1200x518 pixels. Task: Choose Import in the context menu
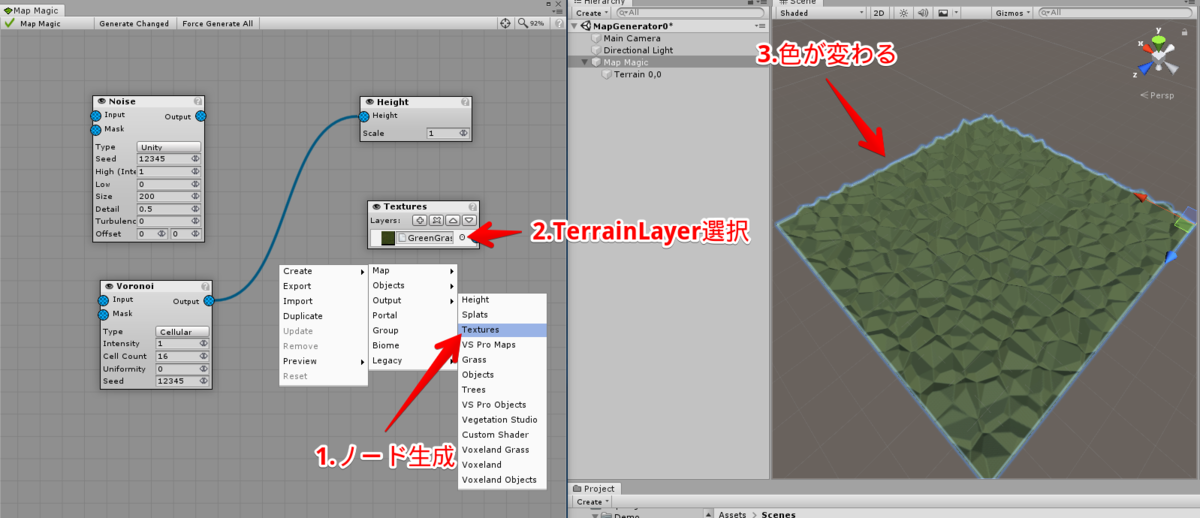[x=323, y=301]
